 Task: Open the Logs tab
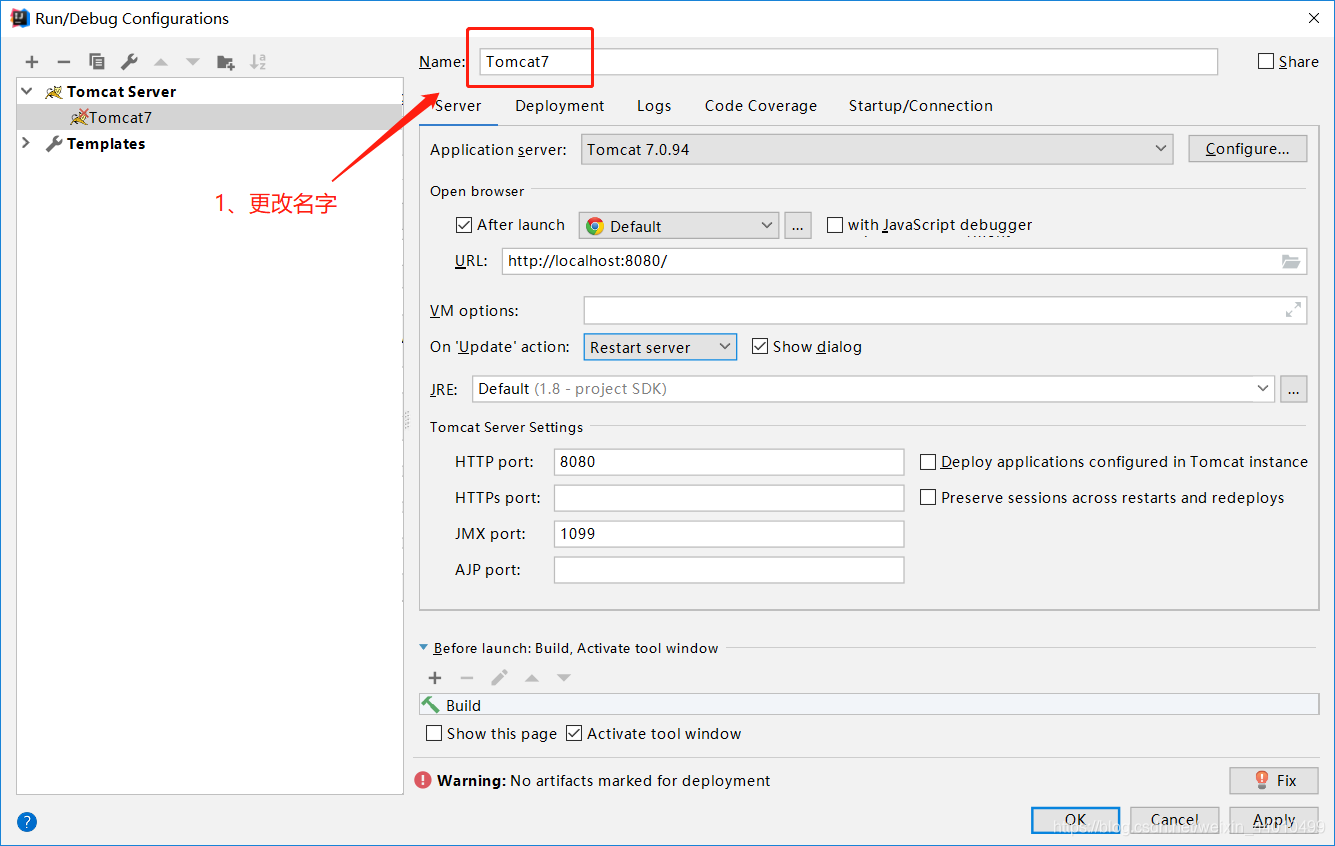click(654, 105)
